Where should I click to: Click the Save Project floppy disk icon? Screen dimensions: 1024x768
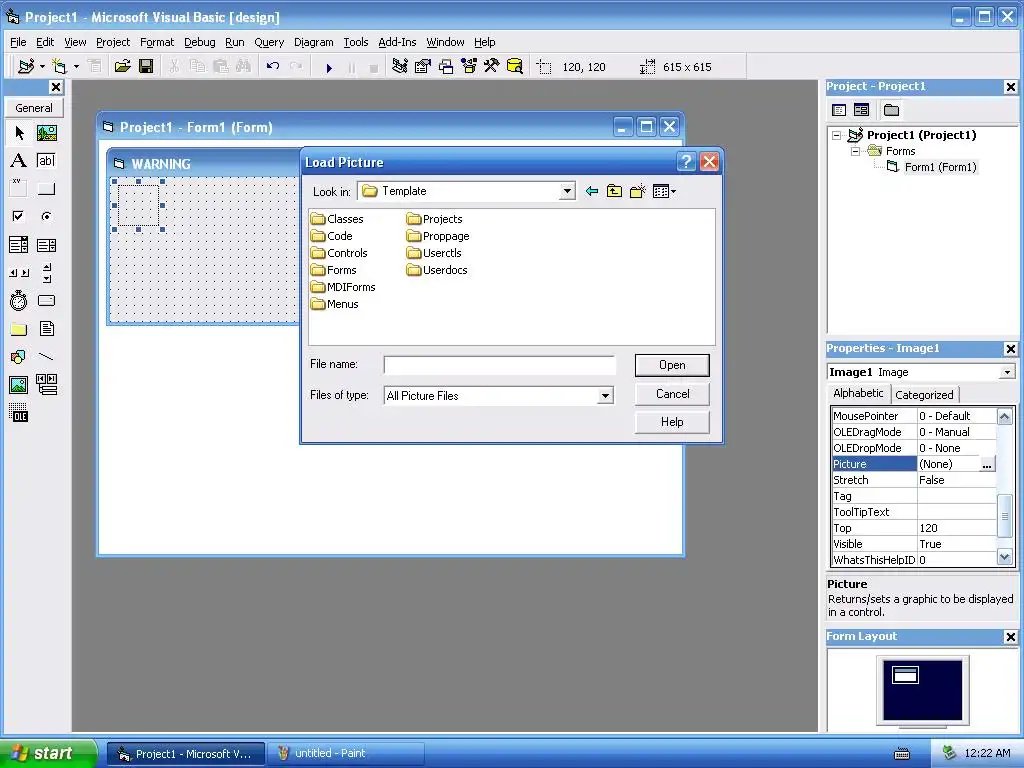pos(146,67)
